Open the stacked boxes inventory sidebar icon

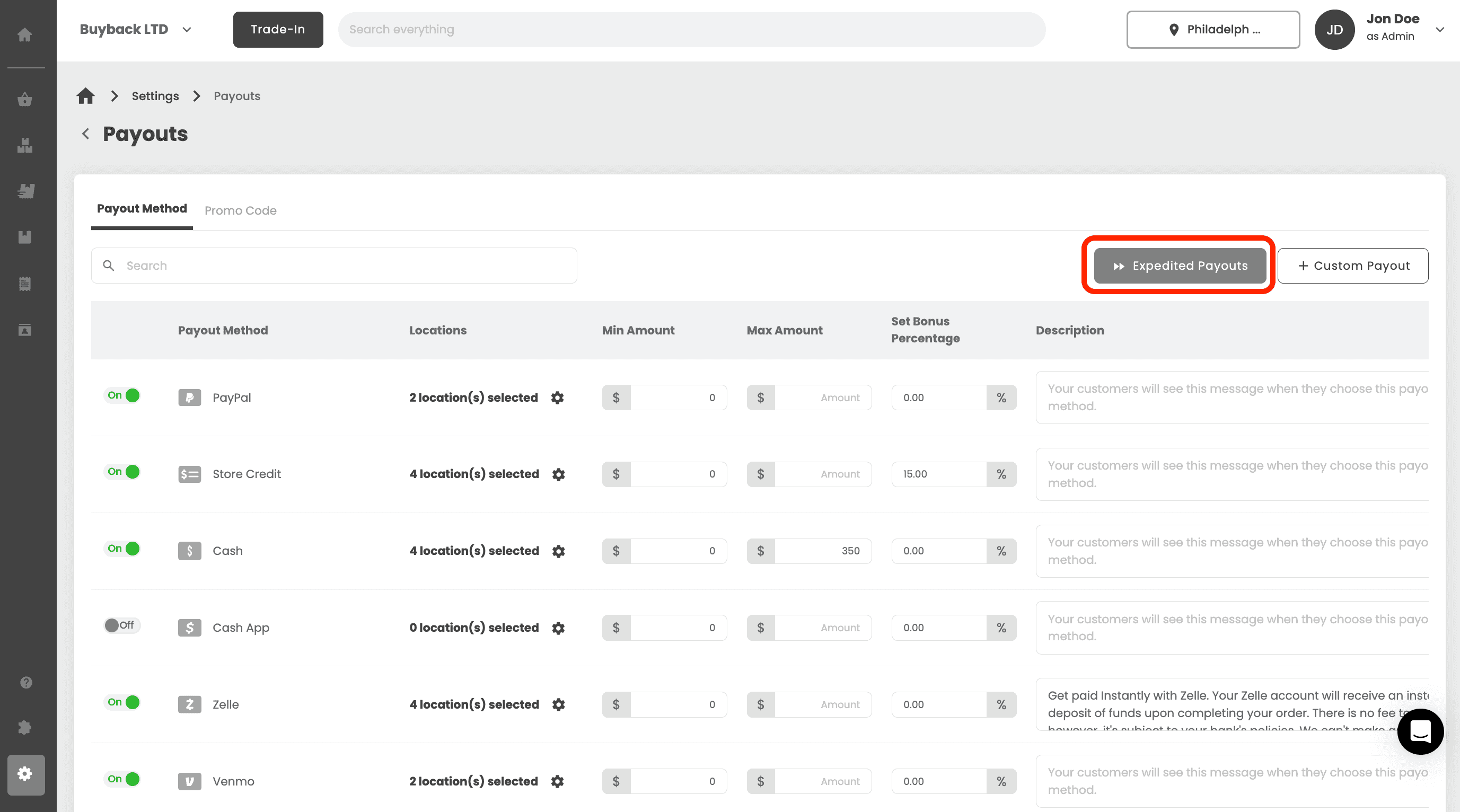(x=25, y=145)
